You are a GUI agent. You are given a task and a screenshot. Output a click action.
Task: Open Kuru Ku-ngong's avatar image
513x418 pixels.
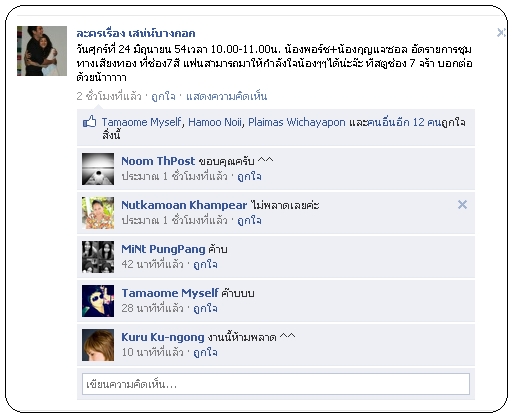point(98,345)
